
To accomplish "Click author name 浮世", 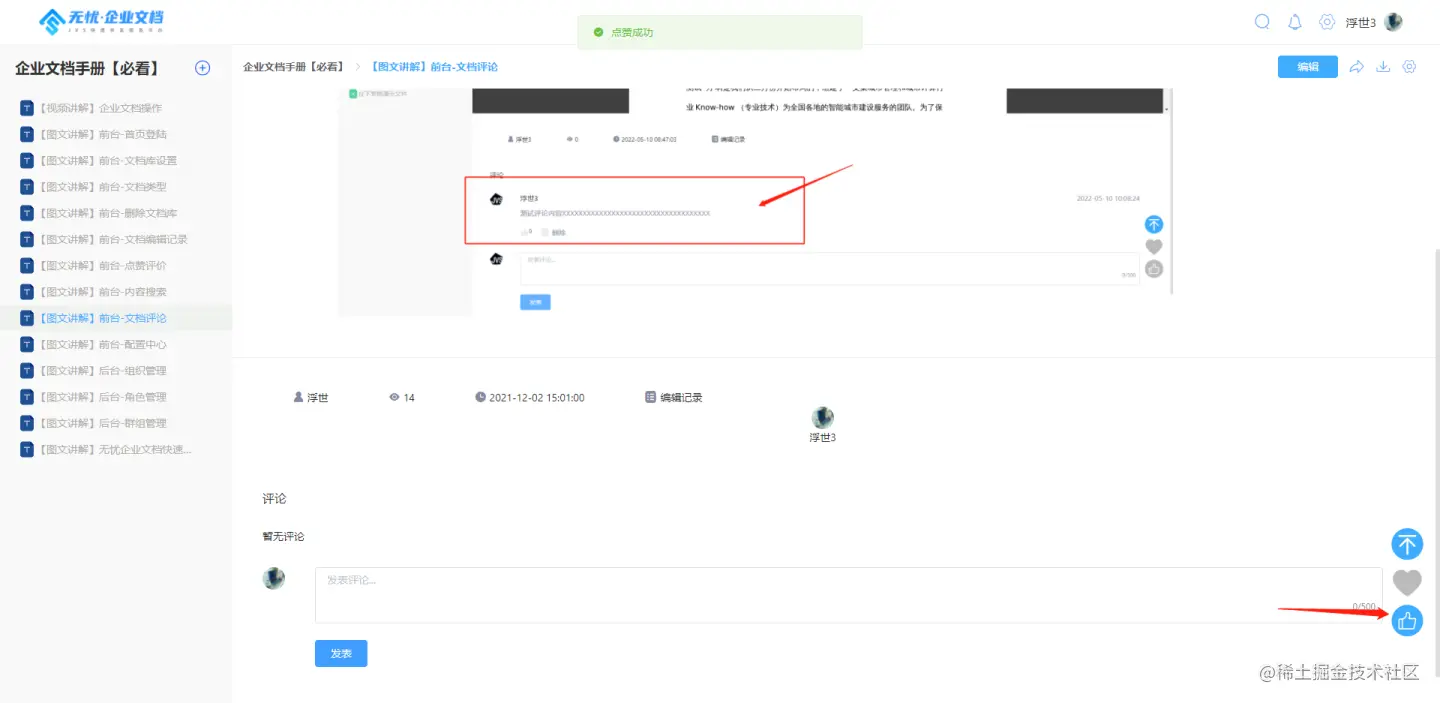I will point(317,397).
